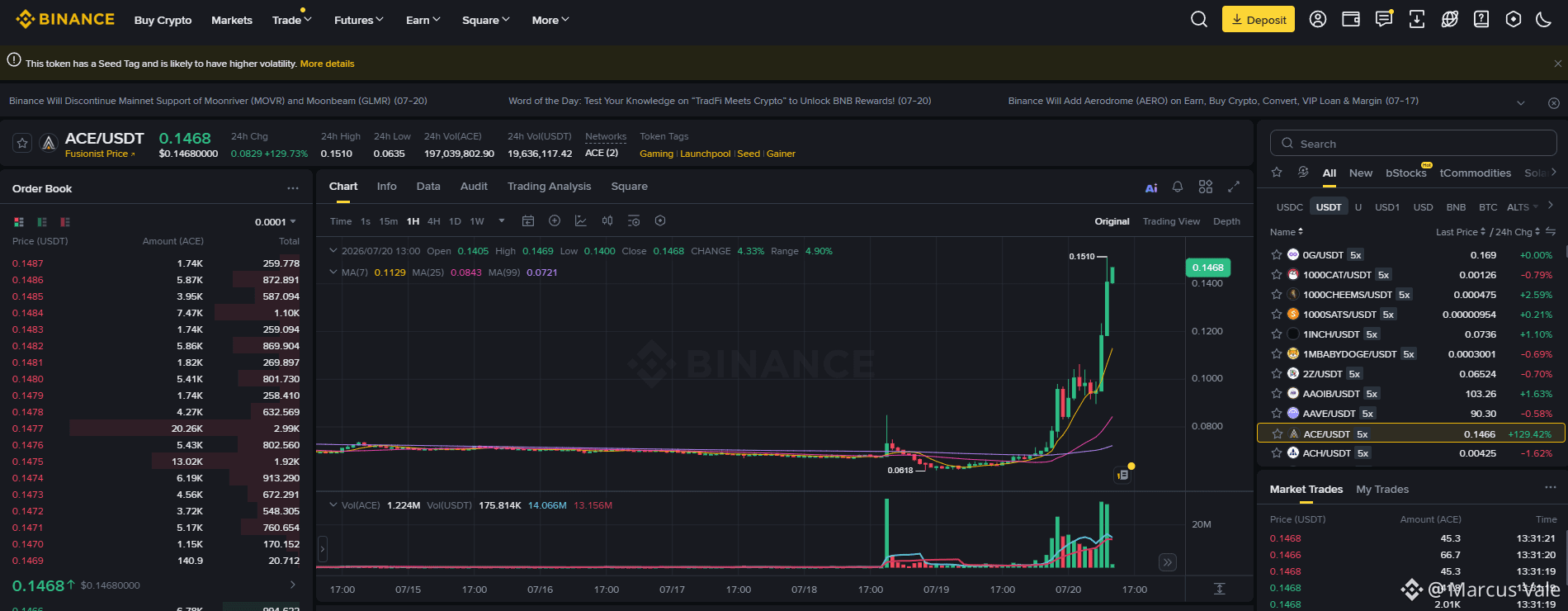
Task: Click the circled plus chart tool
Action: [555, 220]
